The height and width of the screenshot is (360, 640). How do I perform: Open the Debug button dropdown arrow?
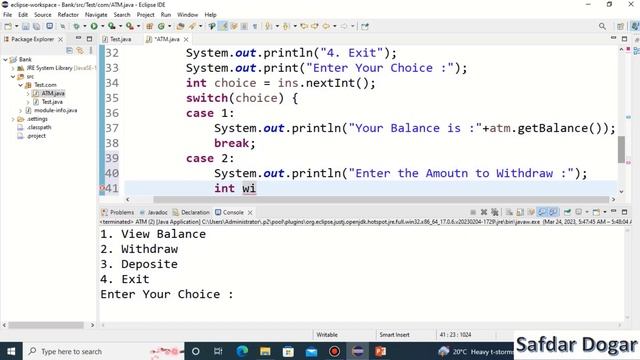pyautogui.click(x=84, y=26)
